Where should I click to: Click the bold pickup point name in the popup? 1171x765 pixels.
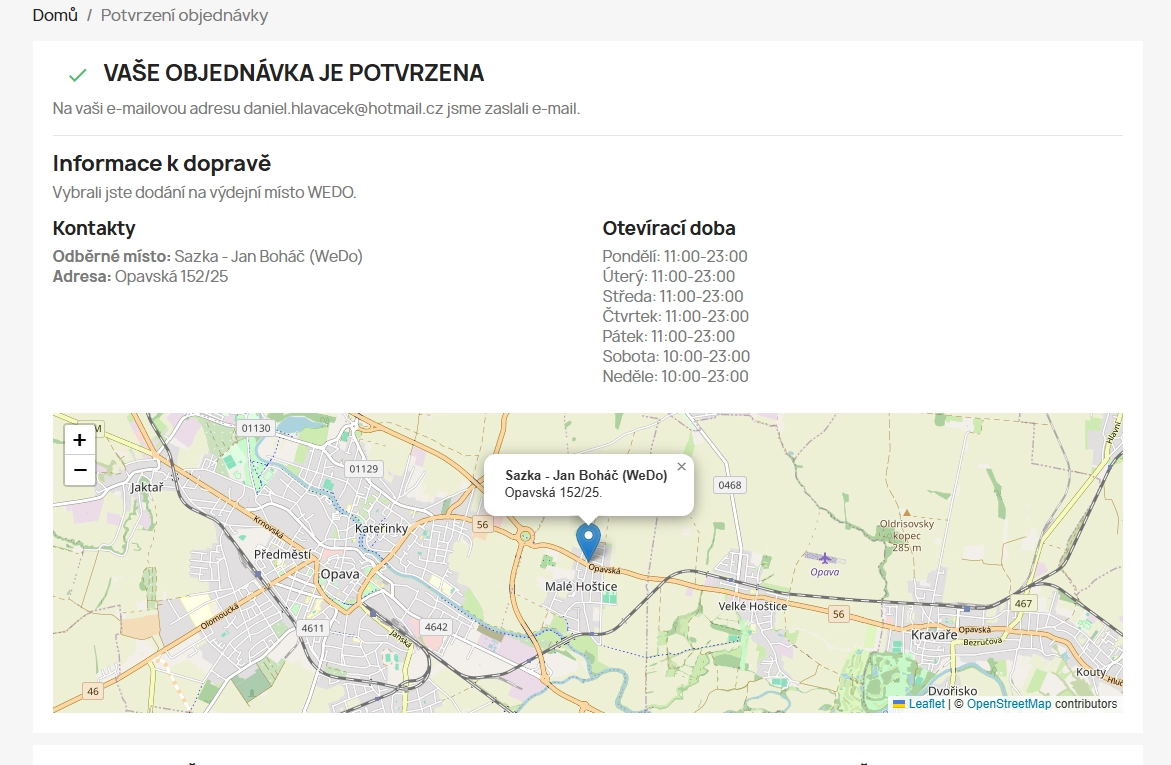586,476
